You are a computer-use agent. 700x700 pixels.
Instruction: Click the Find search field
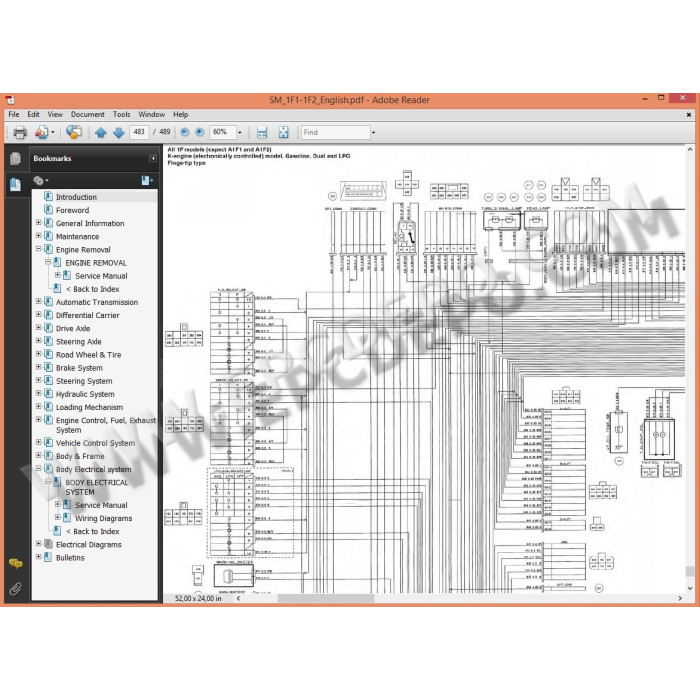click(336, 132)
